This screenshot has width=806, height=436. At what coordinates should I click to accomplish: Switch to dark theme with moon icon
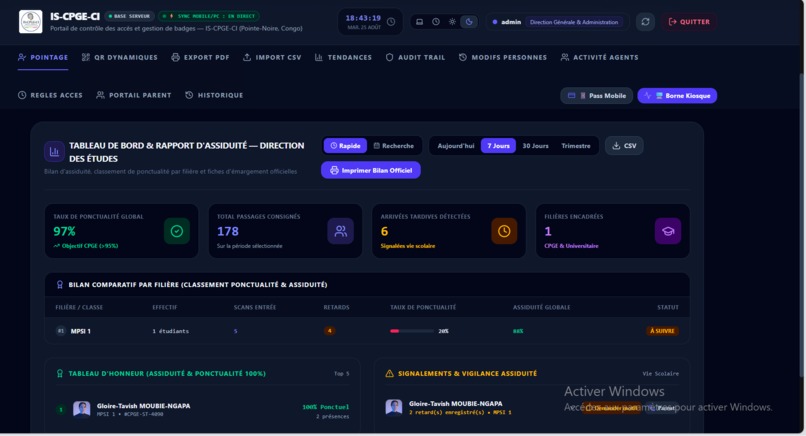[x=469, y=22]
